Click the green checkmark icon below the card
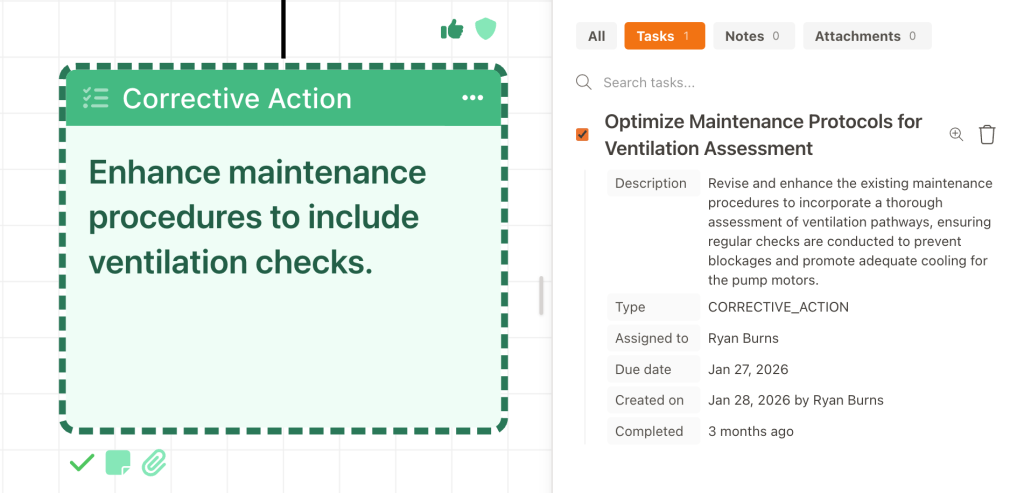Screen dimensions: 1024x493 pos(82,463)
